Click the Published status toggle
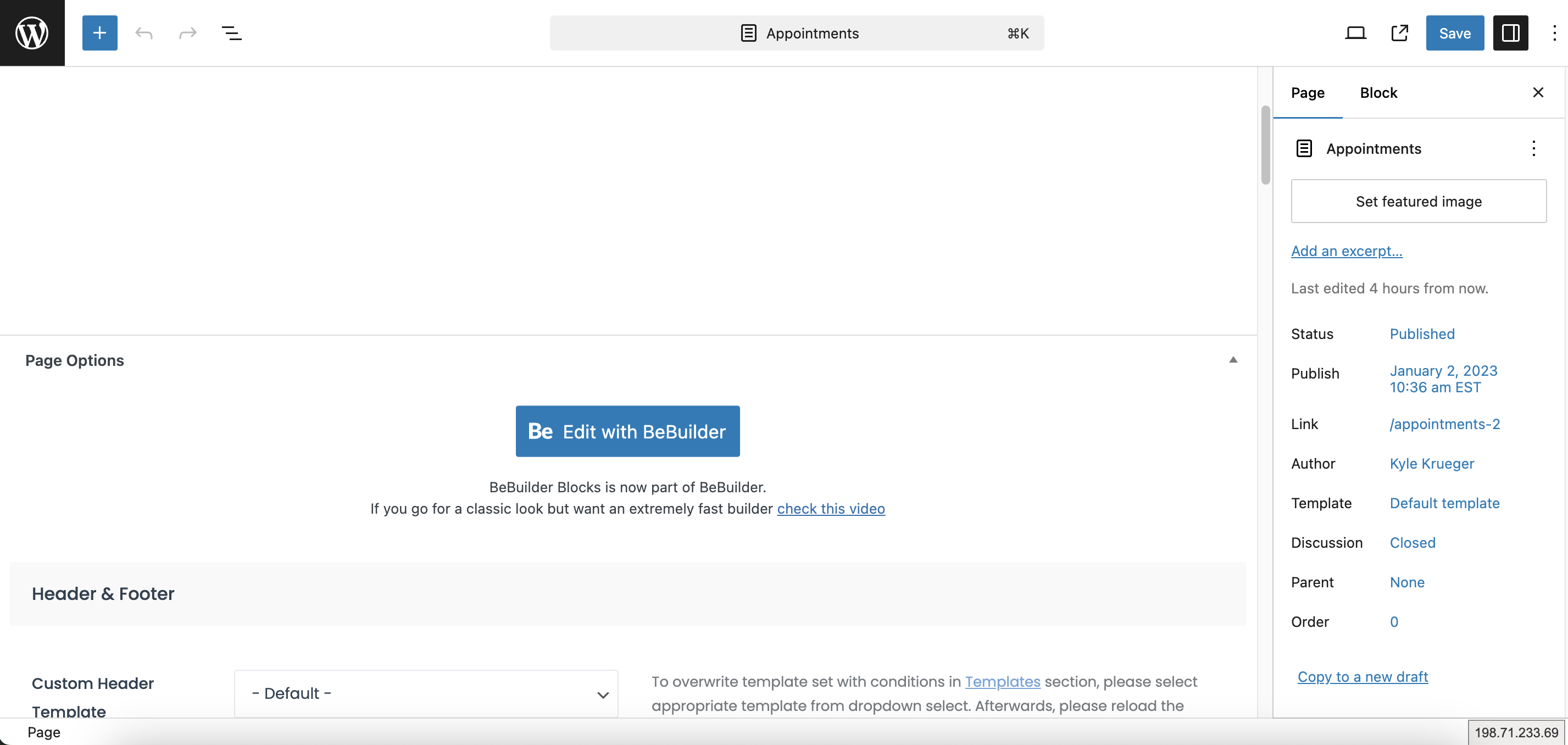 pos(1422,334)
